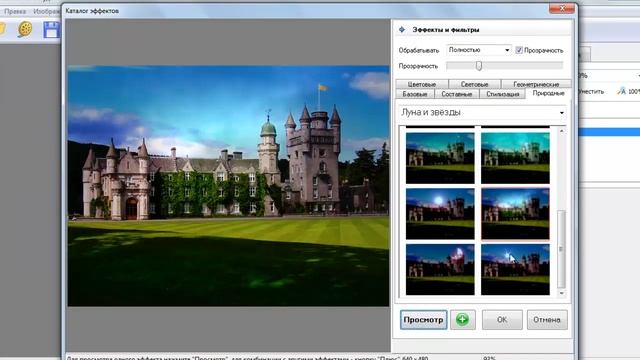This screenshot has width=640, height=360.
Task: Click the blue diamond icon beside Эффекты и фильтры
Action: click(x=402, y=29)
